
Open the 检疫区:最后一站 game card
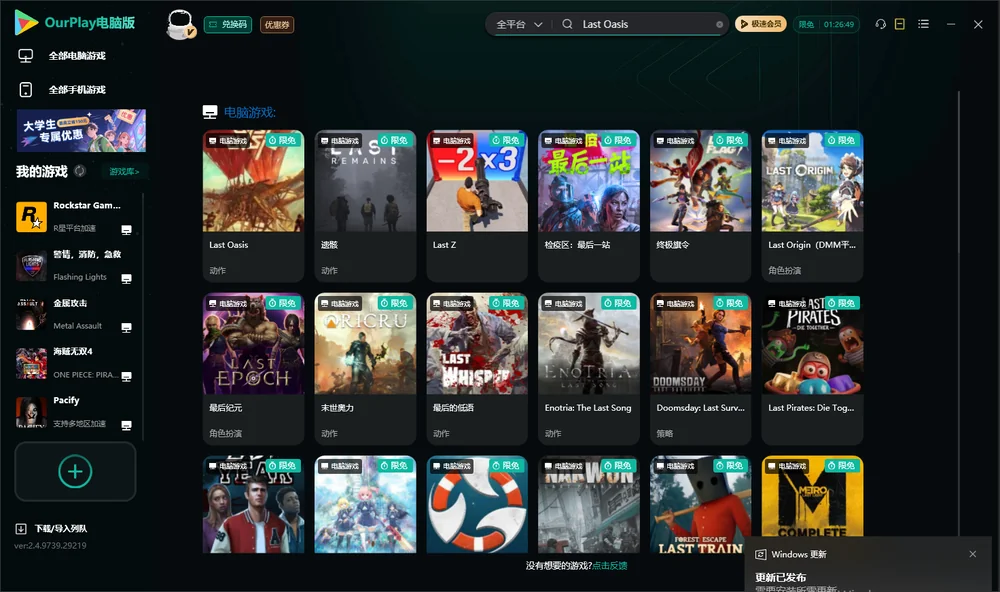coord(589,206)
